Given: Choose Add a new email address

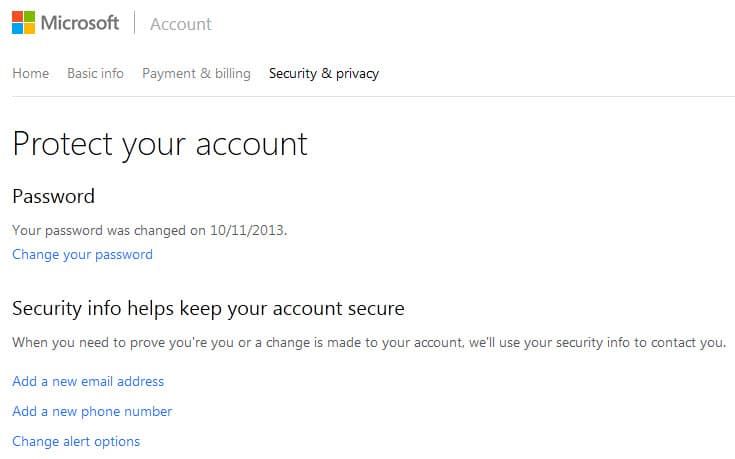Looking at the screenshot, I should point(88,381).
